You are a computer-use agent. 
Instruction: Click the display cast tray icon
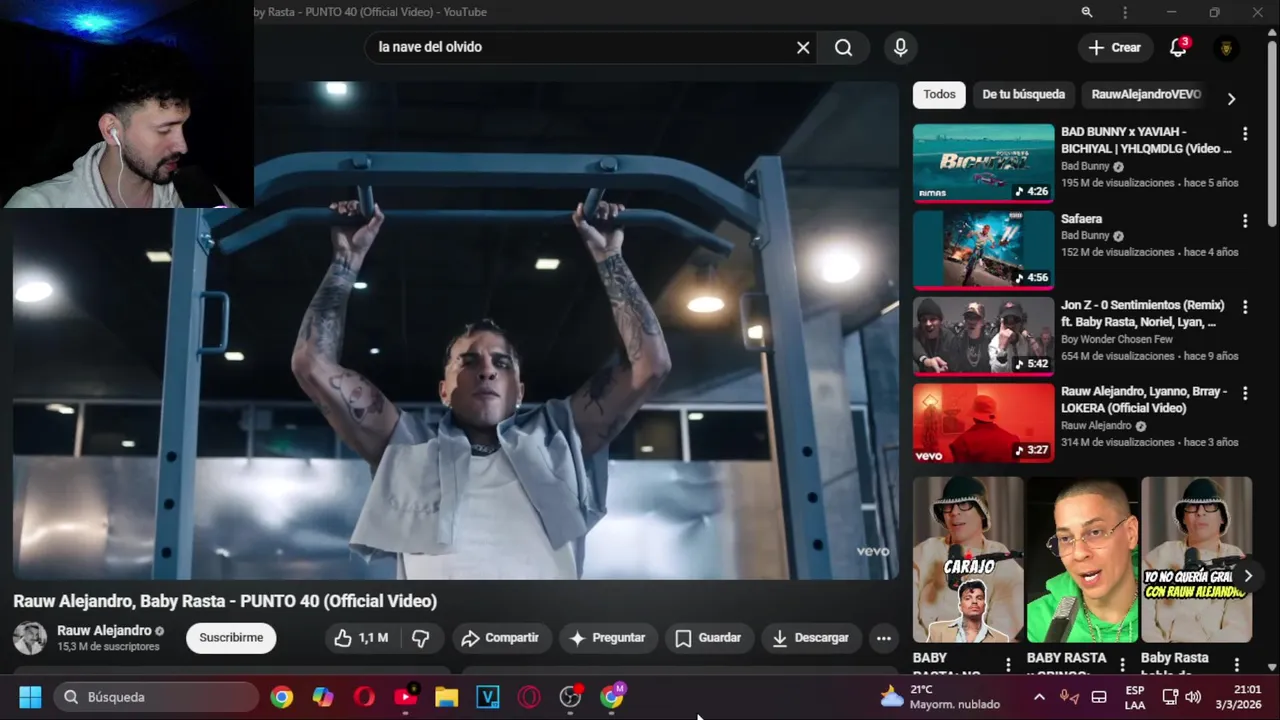point(1170,697)
